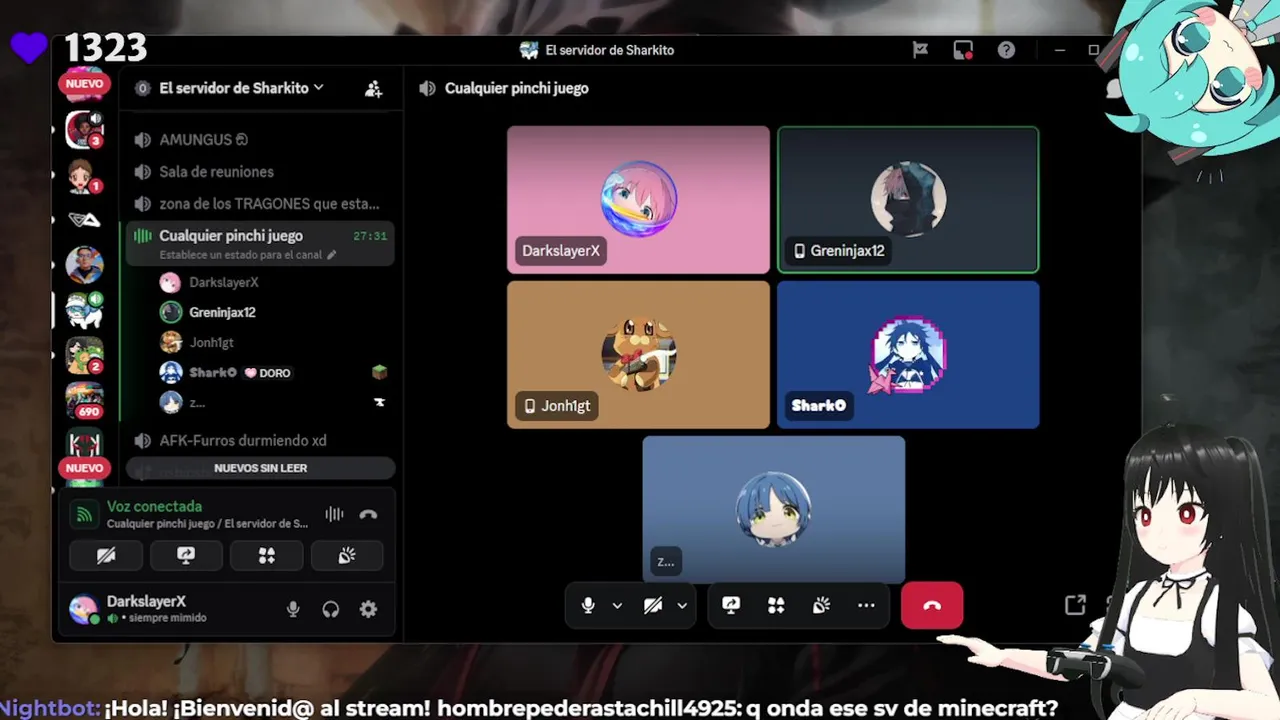
Task: Open the server icon with 2 notifications
Action: pos(84,355)
